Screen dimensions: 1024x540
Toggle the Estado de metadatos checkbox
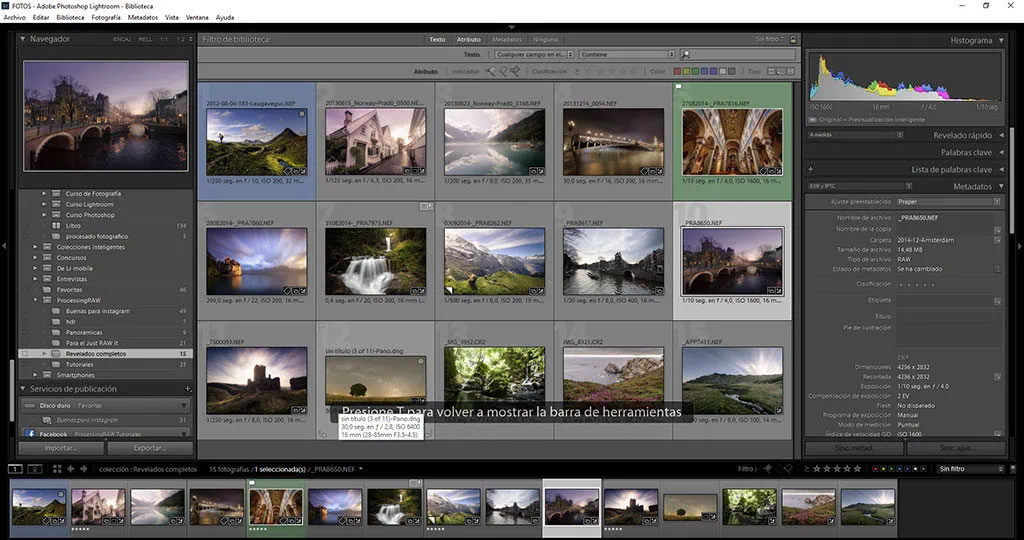pos(997,269)
